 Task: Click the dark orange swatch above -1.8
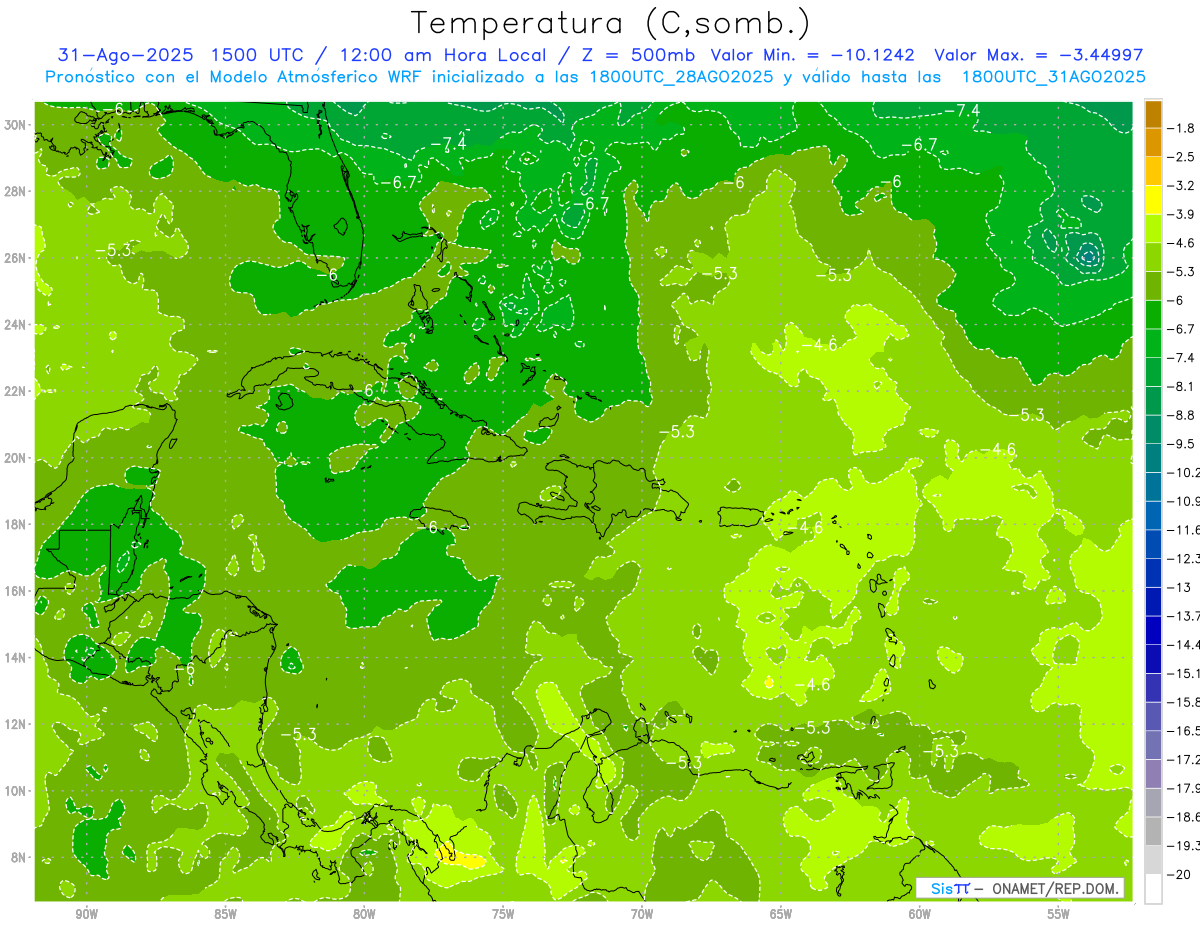[x=1153, y=114]
